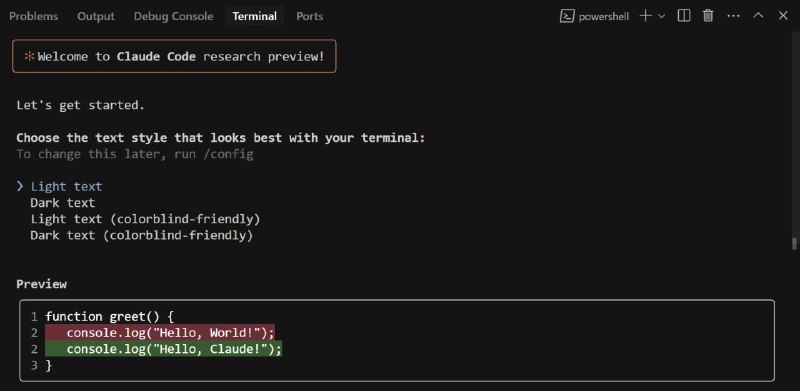
Task: Kill terminal with trash icon
Action: tap(708, 16)
